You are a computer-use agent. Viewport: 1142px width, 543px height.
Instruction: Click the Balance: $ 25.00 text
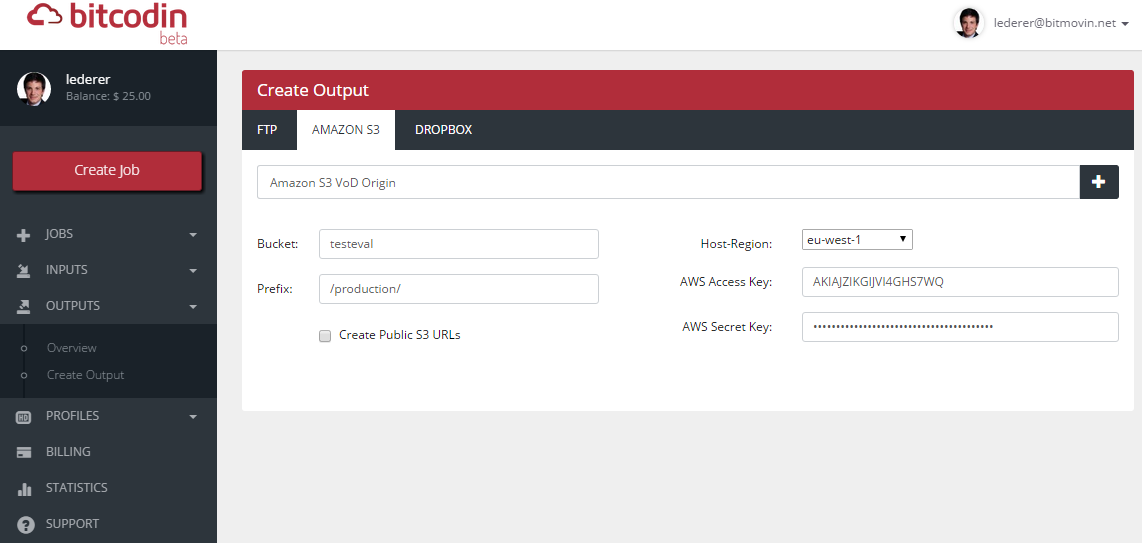(109, 95)
